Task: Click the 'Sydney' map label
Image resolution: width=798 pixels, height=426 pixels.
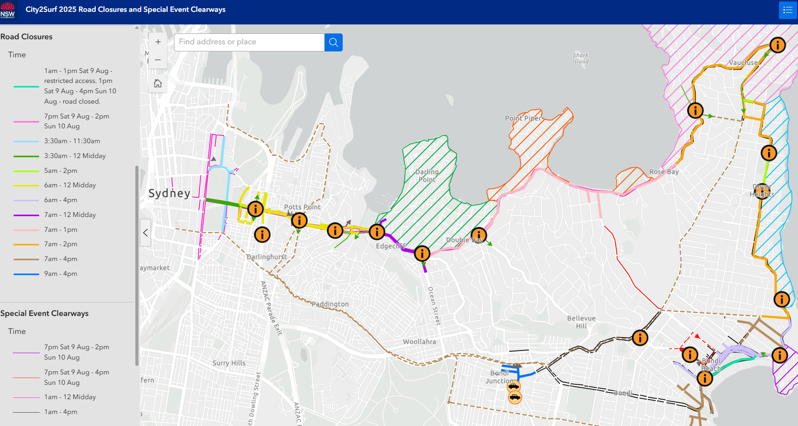Action: [169, 193]
